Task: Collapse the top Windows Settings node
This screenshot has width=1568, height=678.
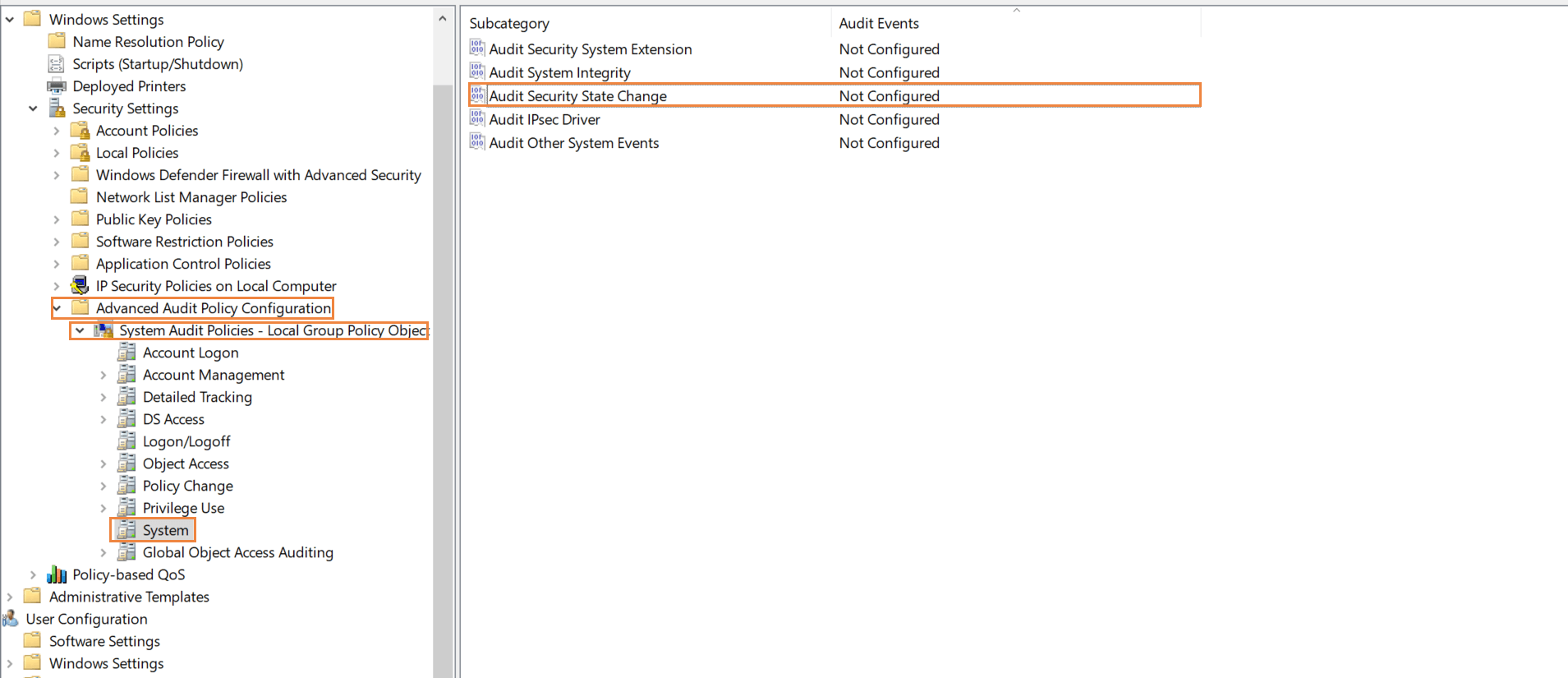Action: point(10,19)
